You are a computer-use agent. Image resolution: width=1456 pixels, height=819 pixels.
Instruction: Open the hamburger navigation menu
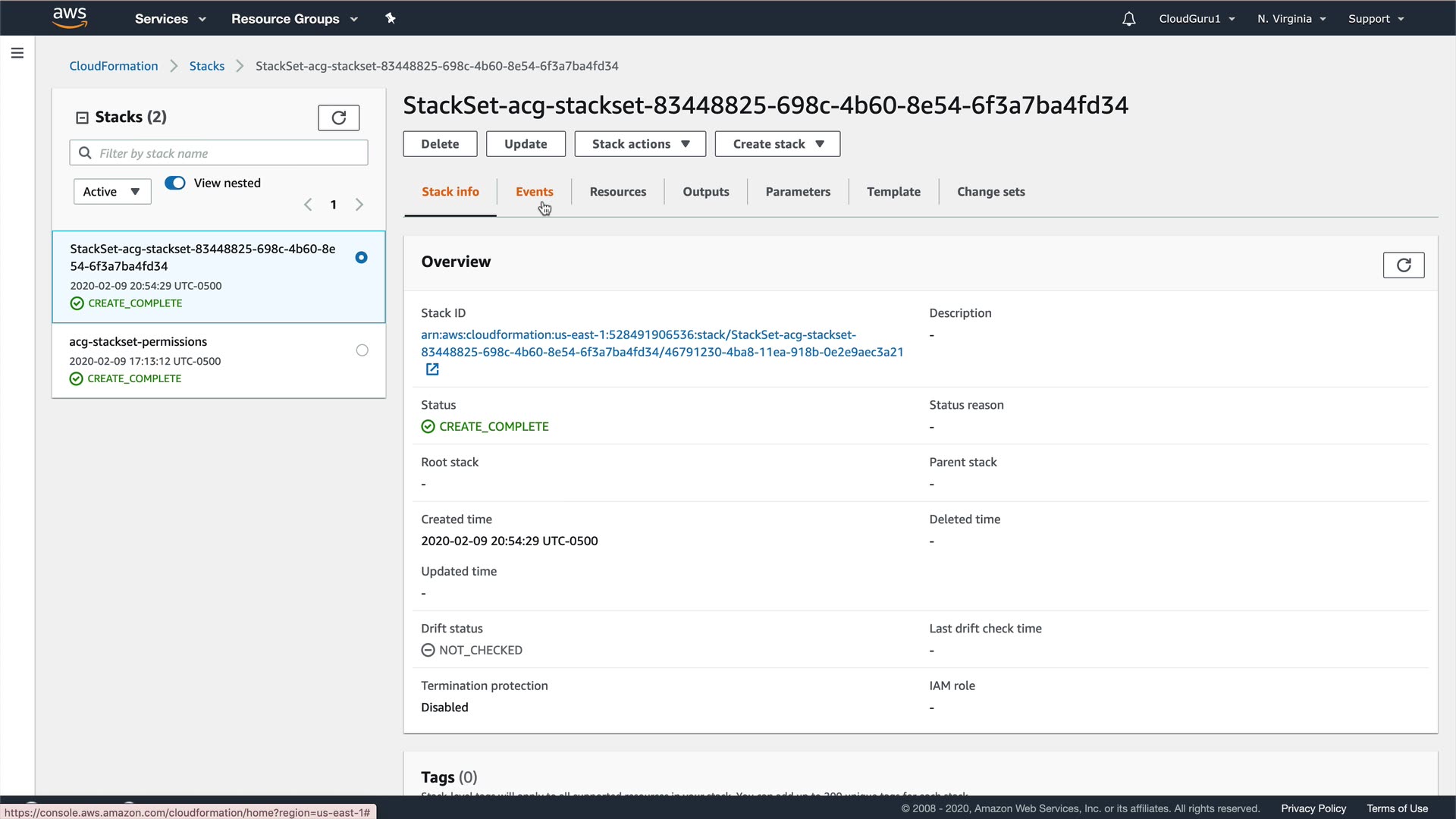tap(17, 53)
